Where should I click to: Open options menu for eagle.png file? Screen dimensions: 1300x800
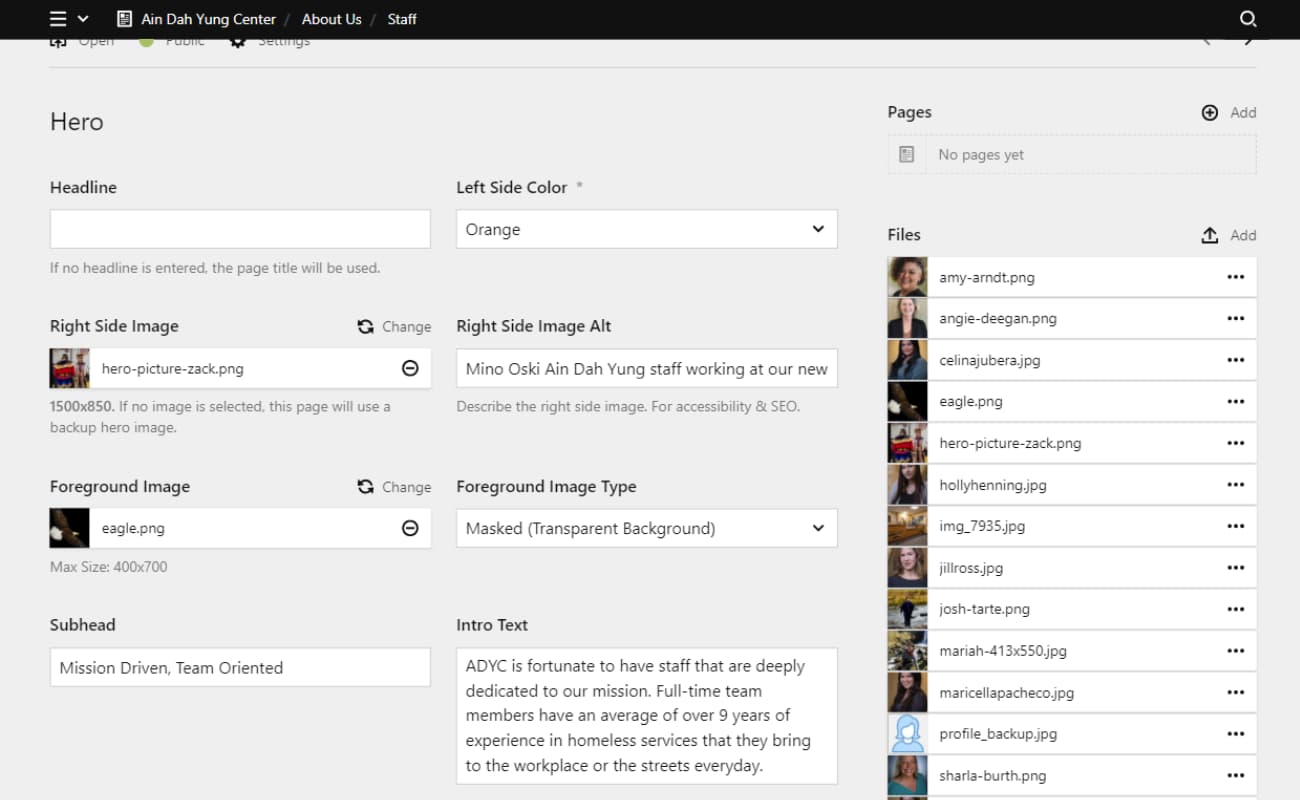pos(1235,401)
